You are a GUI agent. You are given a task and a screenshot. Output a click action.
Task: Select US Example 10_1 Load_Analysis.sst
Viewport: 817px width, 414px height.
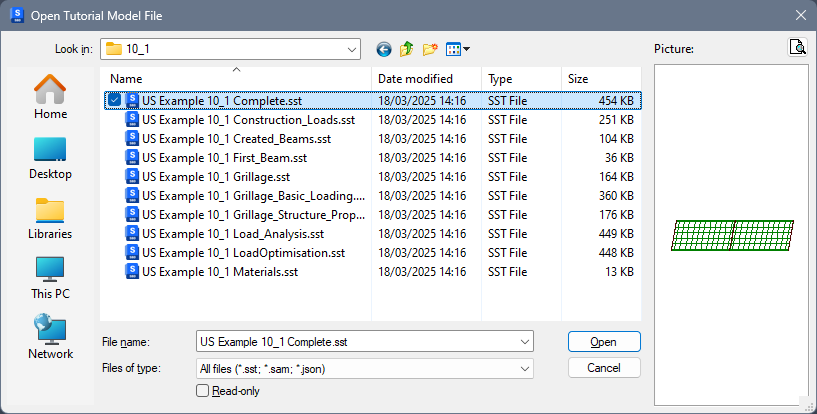coord(233,234)
